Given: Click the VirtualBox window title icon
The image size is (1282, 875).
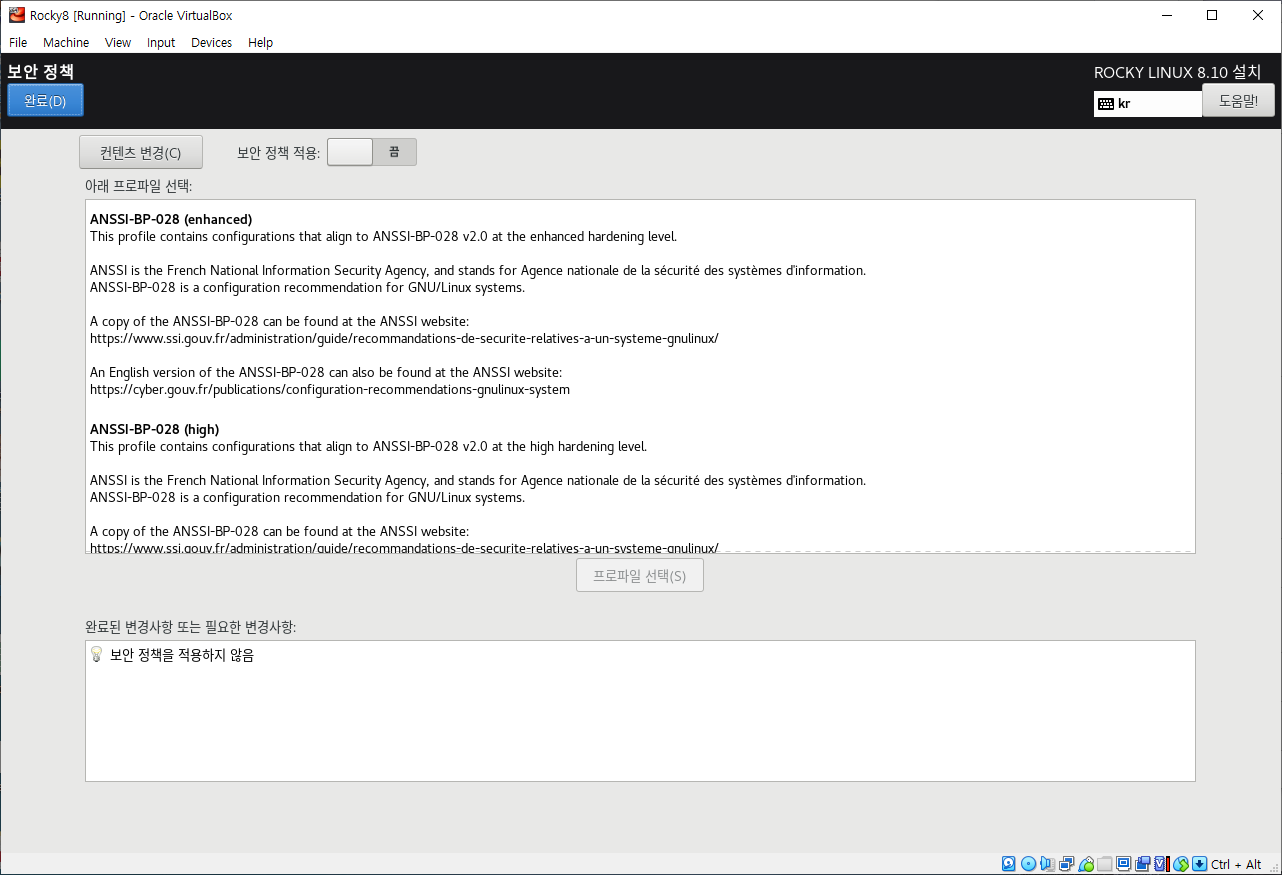Looking at the screenshot, I should click(x=17, y=15).
